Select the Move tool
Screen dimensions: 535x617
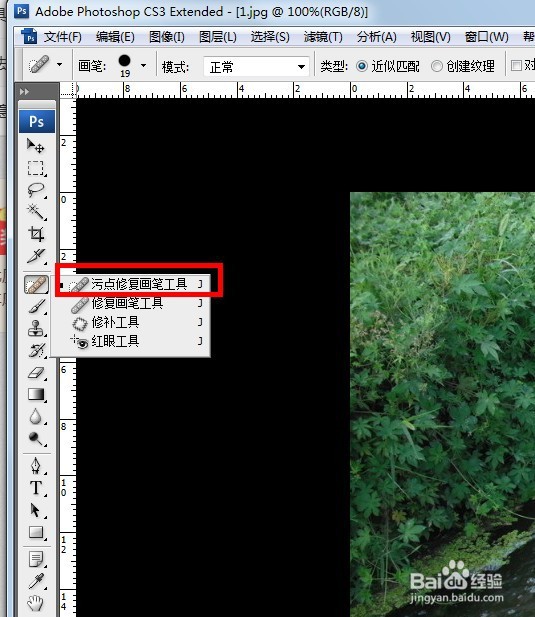coord(36,146)
